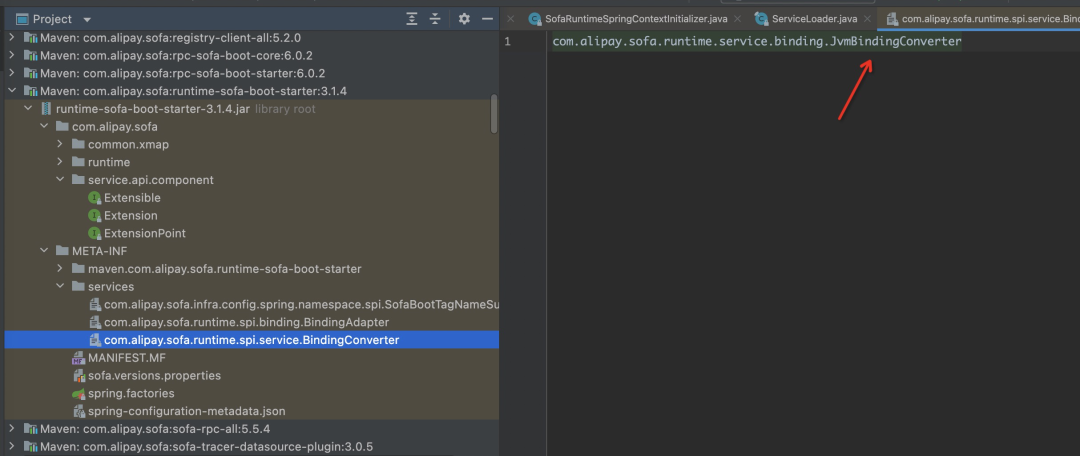Screen dimensions: 1080x456
Task: Click the Maven registry-client-all library icon
Action: [x=30, y=38]
